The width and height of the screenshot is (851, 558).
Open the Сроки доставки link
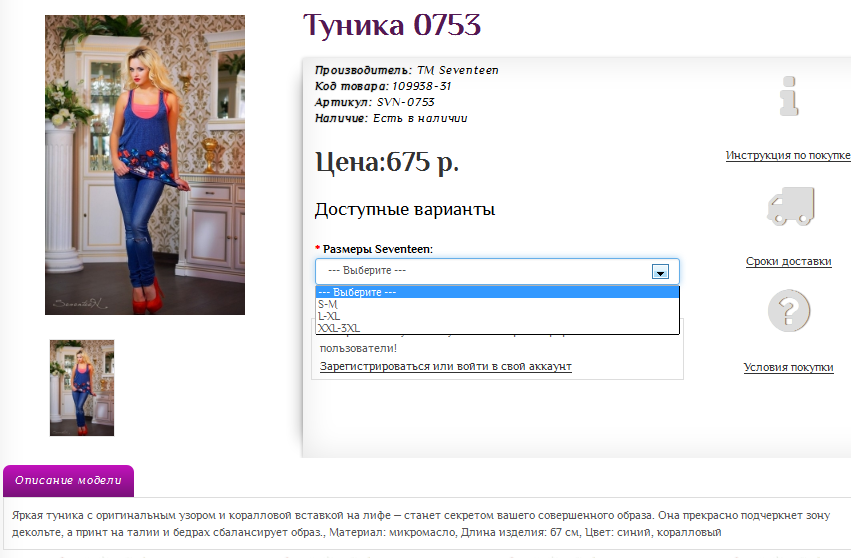point(789,262)
